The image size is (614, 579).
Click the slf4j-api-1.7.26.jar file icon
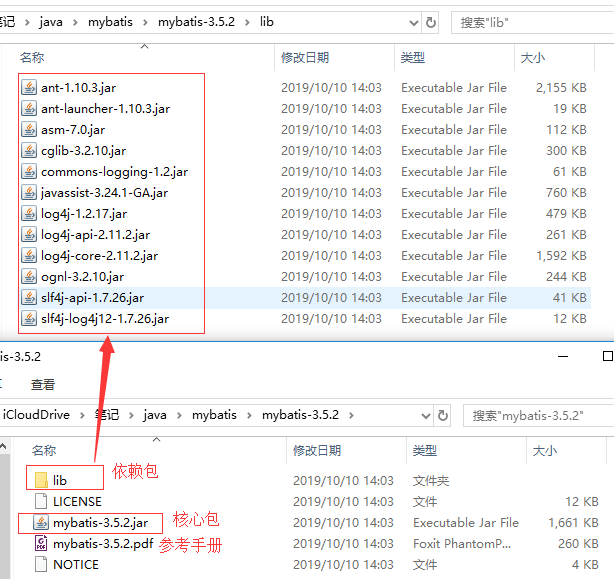(x=29, y=298)
